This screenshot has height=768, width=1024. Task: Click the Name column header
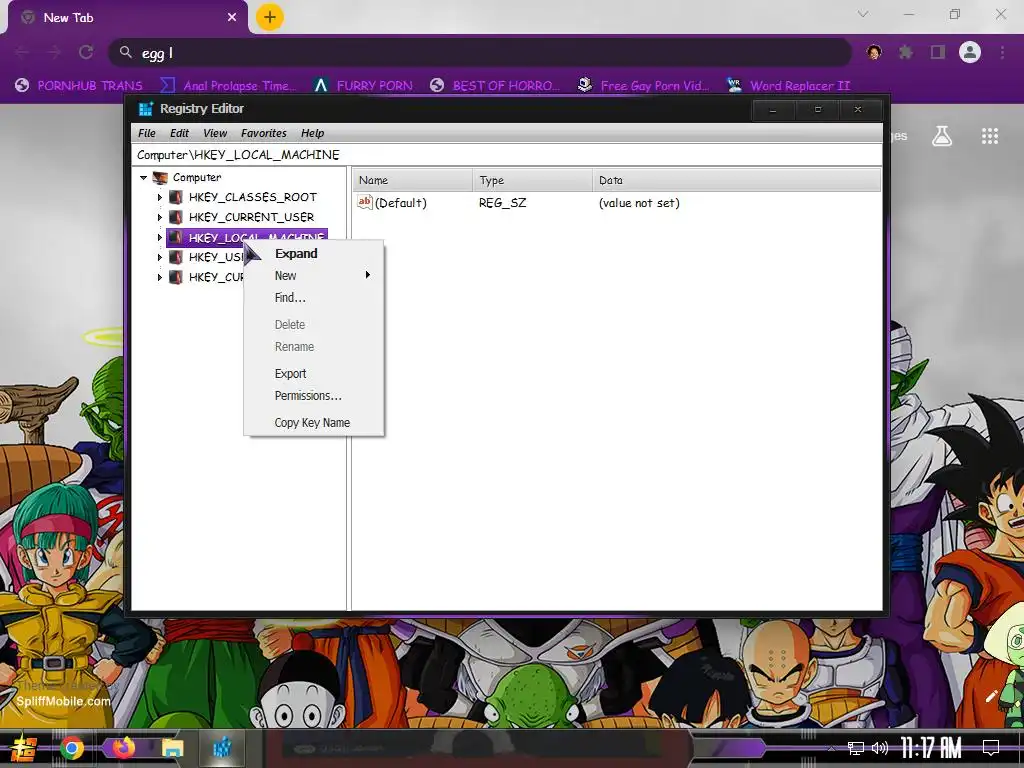click(413, 180)
